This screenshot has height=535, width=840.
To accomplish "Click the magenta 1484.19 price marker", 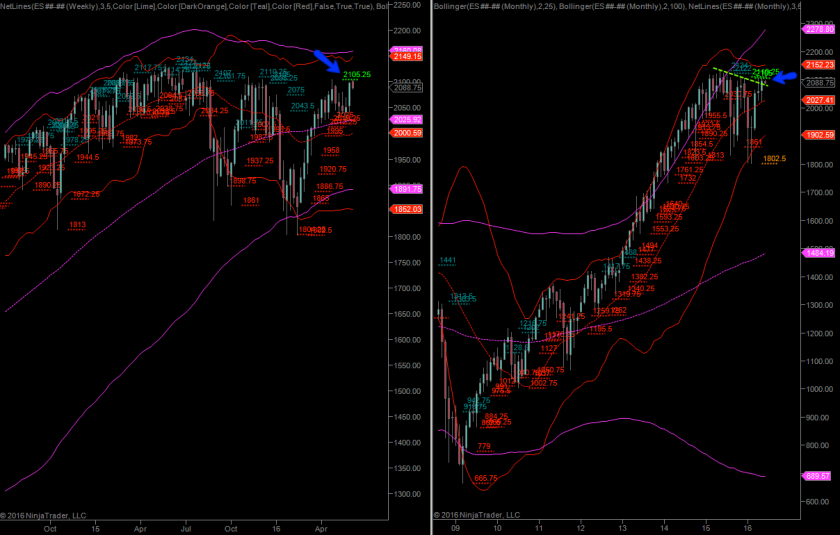I will (x=818, y=253).
